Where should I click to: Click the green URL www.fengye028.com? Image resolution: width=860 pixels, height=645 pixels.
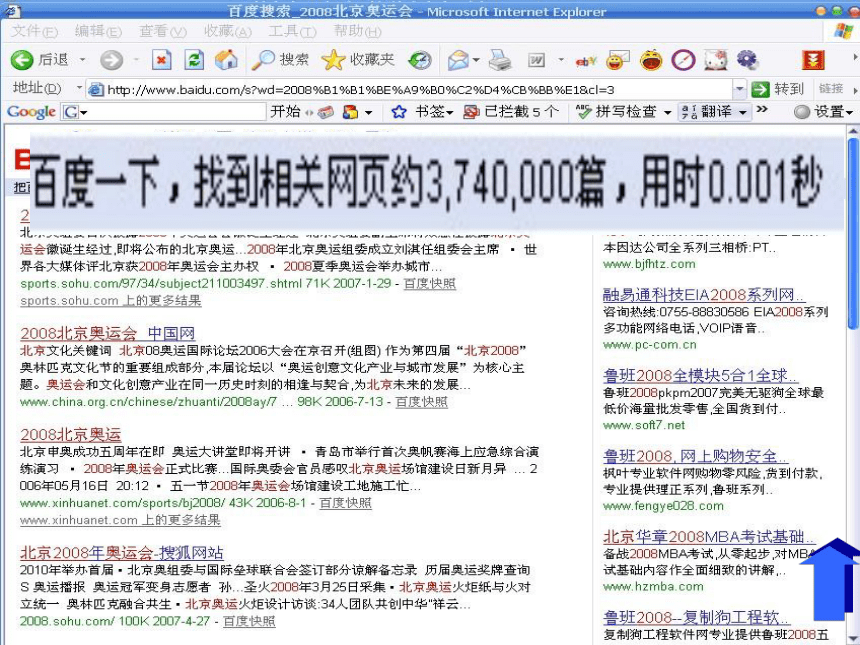click(664, 506)
